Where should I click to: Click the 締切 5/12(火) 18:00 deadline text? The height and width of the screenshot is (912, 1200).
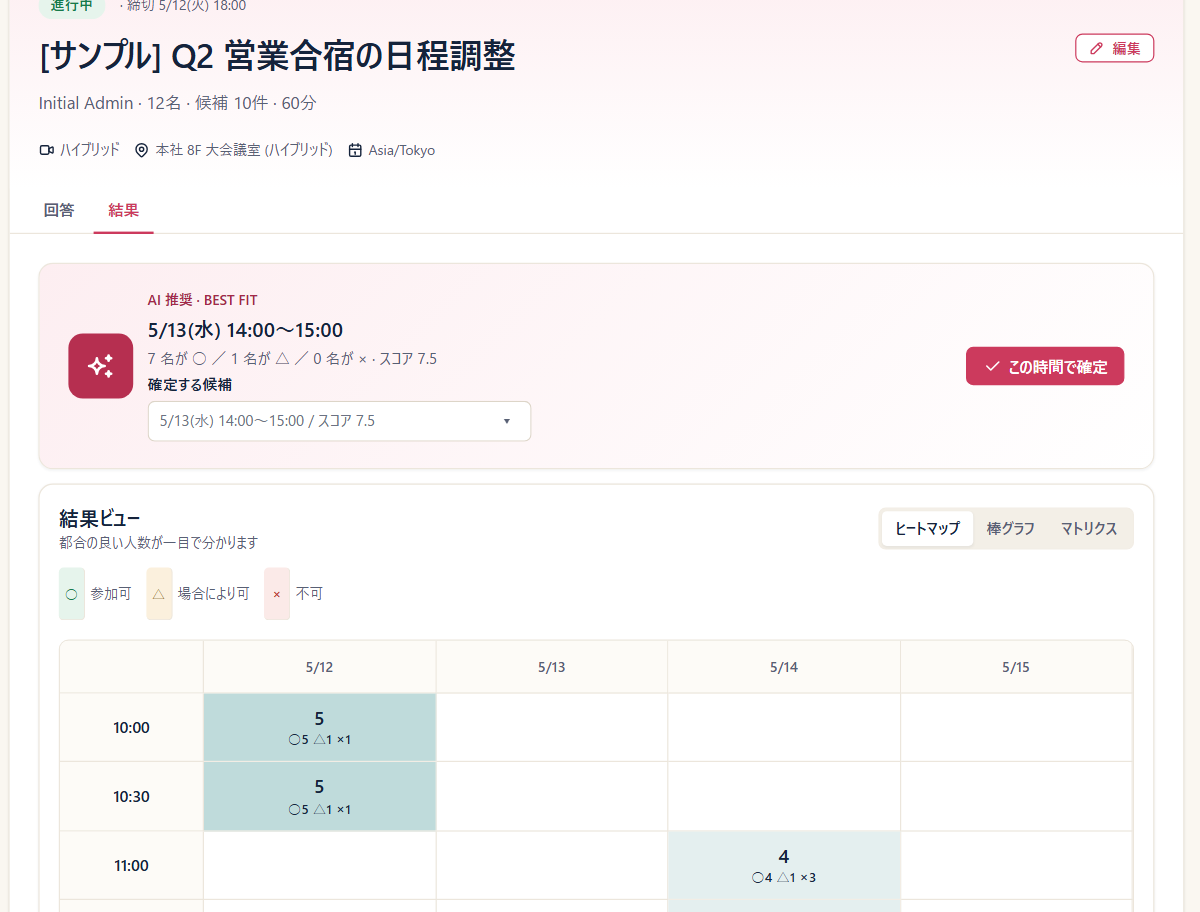[187, 6]
